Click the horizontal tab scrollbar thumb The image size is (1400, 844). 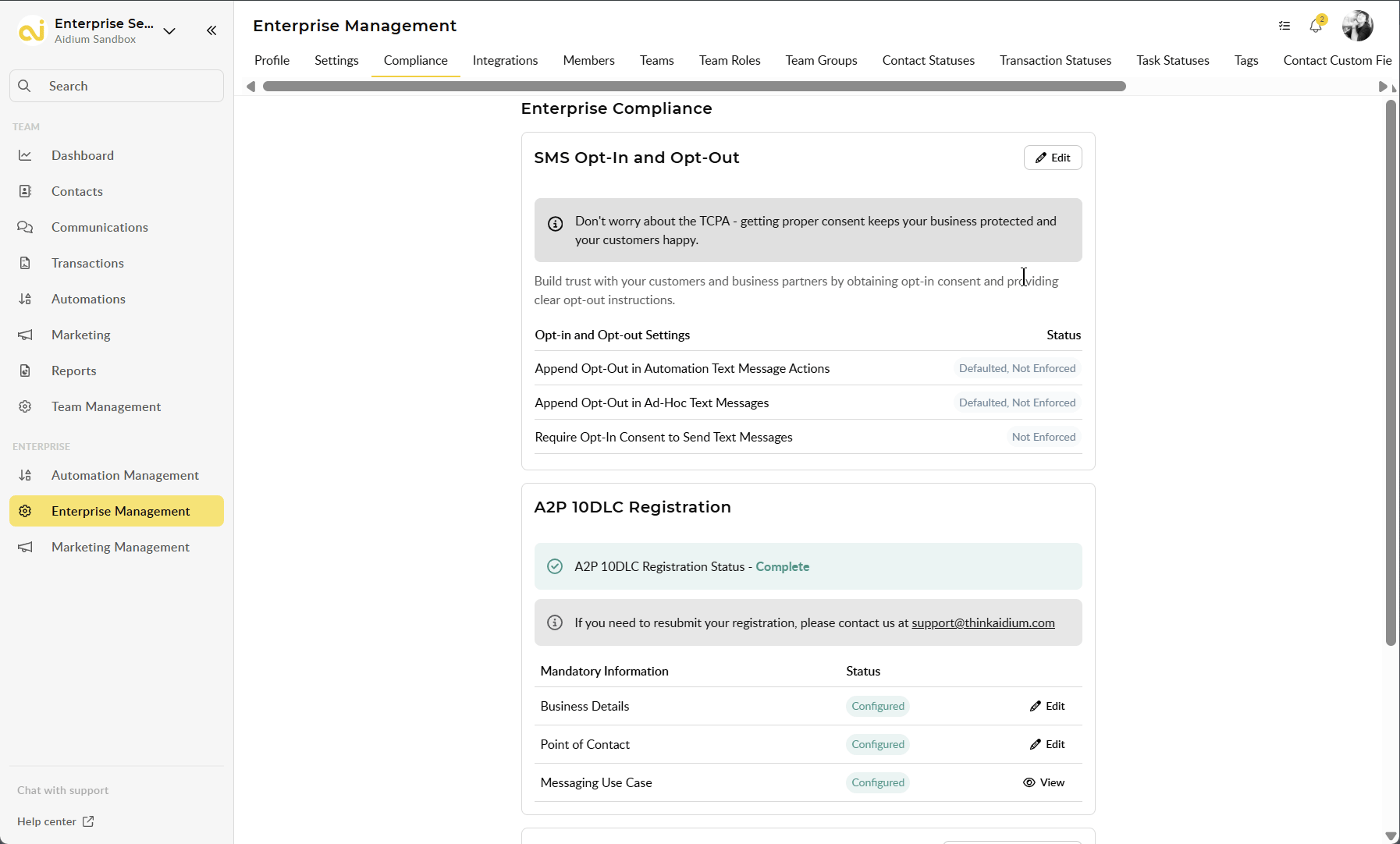click(694, 87)
